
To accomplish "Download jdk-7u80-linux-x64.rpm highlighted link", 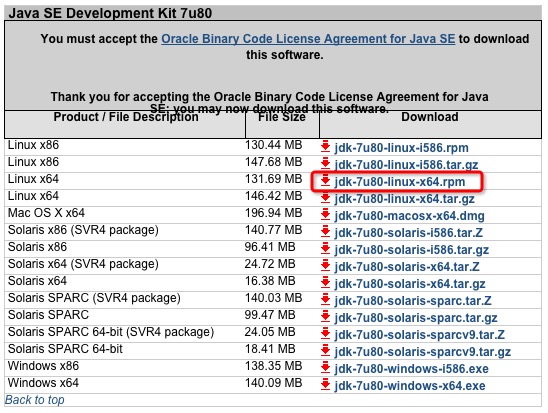I will [400, 182].
